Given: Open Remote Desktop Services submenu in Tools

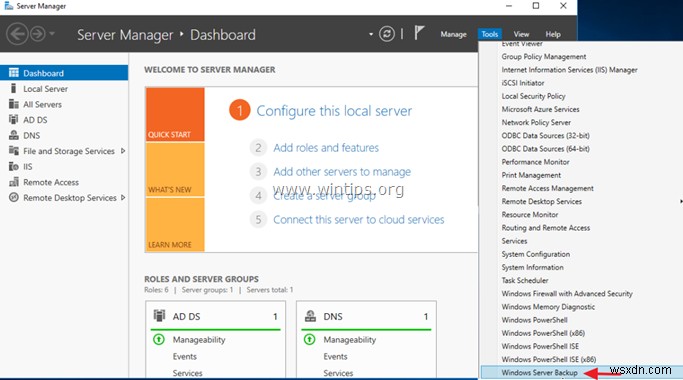Looking at the screenshot, I should pyautogui.click(x=541, y=201).
